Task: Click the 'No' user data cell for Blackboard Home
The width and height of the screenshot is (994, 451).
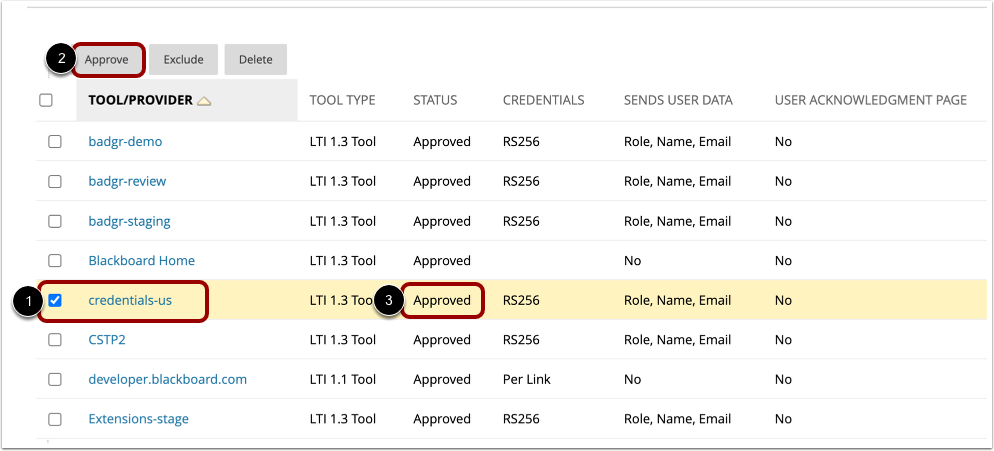Action: point(632,261)
